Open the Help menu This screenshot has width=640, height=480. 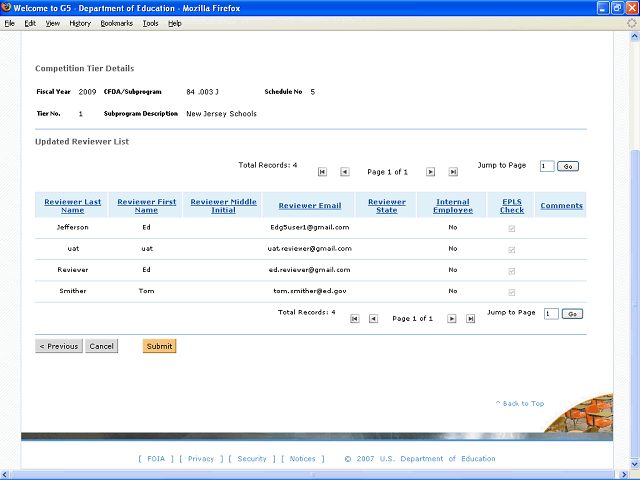click(175, 23)
